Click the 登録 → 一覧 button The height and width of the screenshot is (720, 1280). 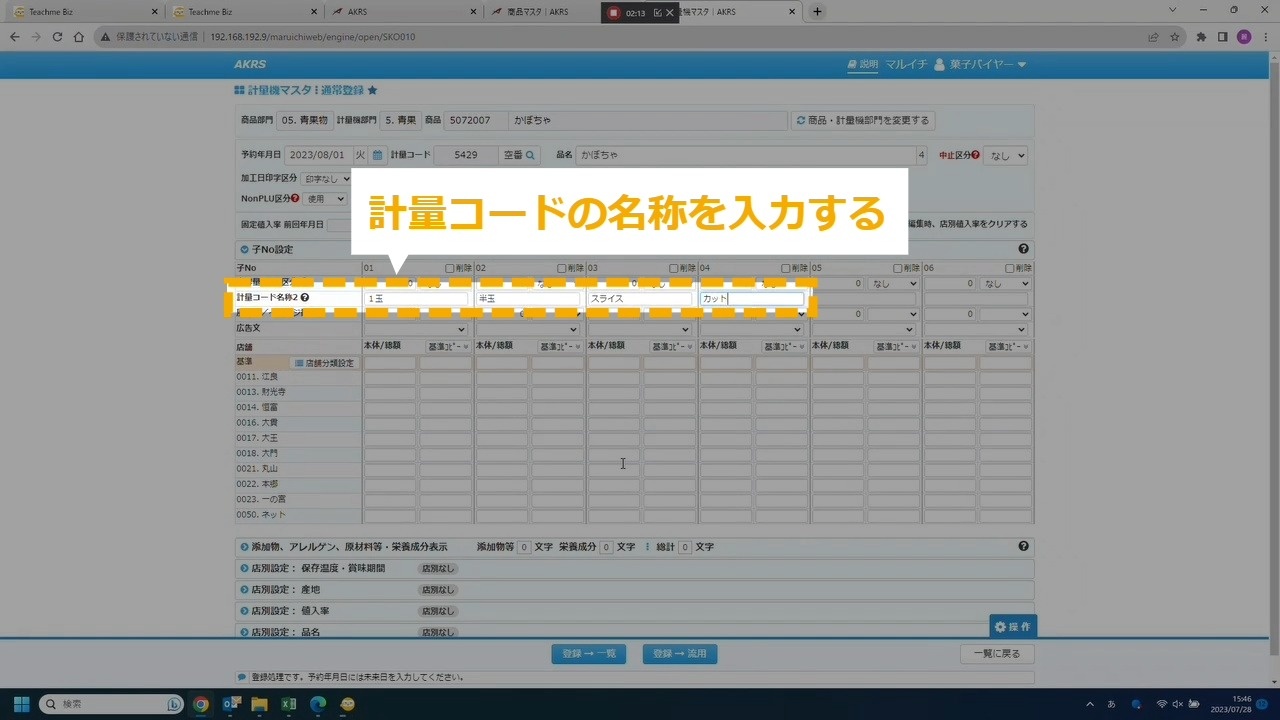pos(589,654)
